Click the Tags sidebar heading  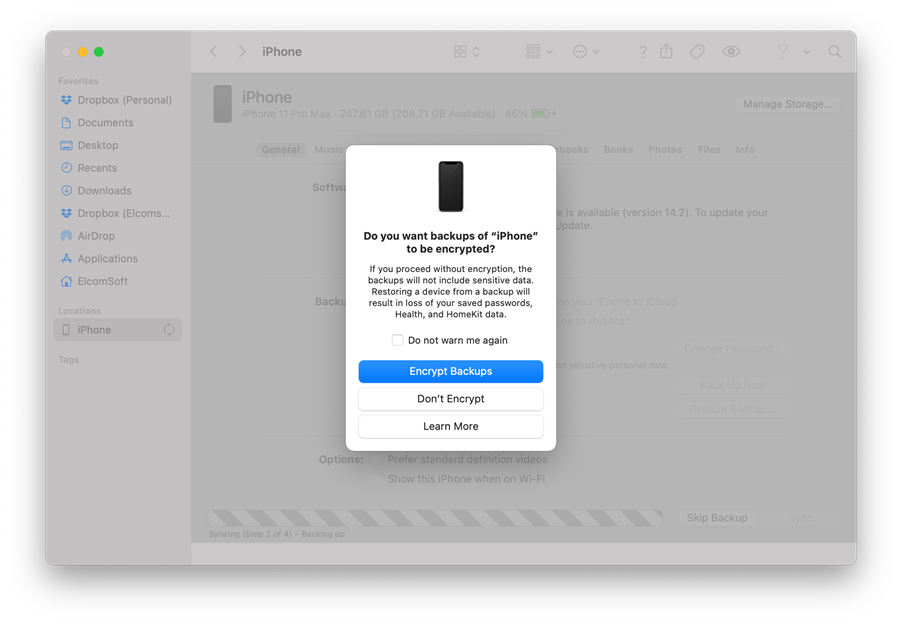[x=68, y=360]
